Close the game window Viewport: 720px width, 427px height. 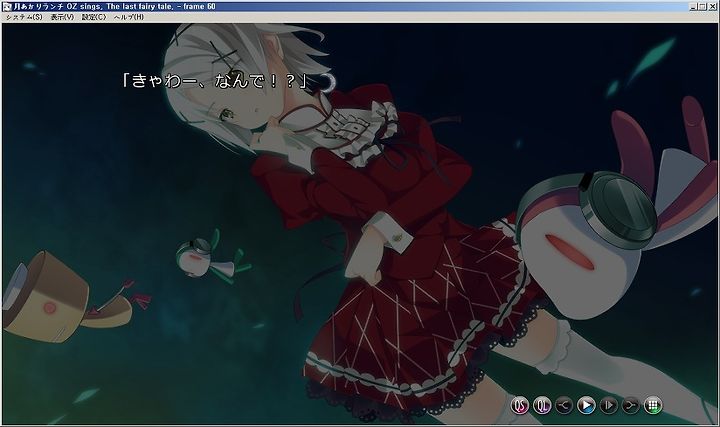(x=712, y=6)
